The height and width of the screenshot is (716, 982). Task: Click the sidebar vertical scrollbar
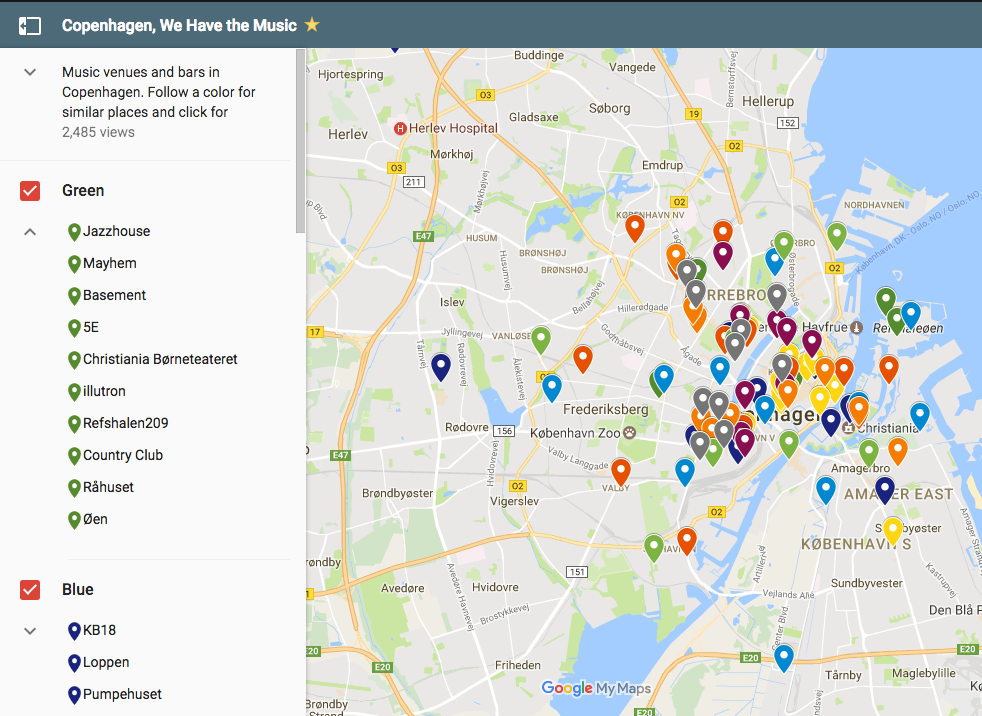[x=301, y=141]
